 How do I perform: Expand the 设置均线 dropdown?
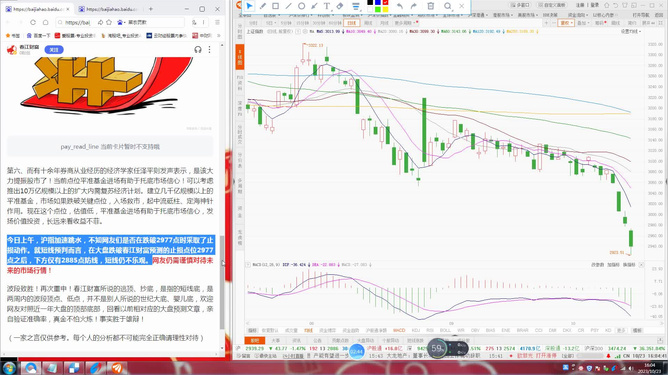(x=631, y=32)
